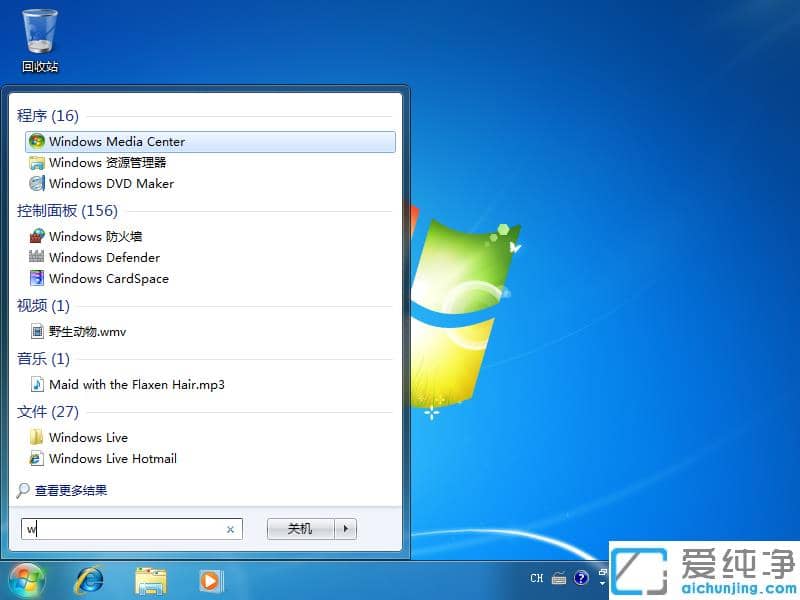
Task: Open the CH language selector
Action: [537, 578]
